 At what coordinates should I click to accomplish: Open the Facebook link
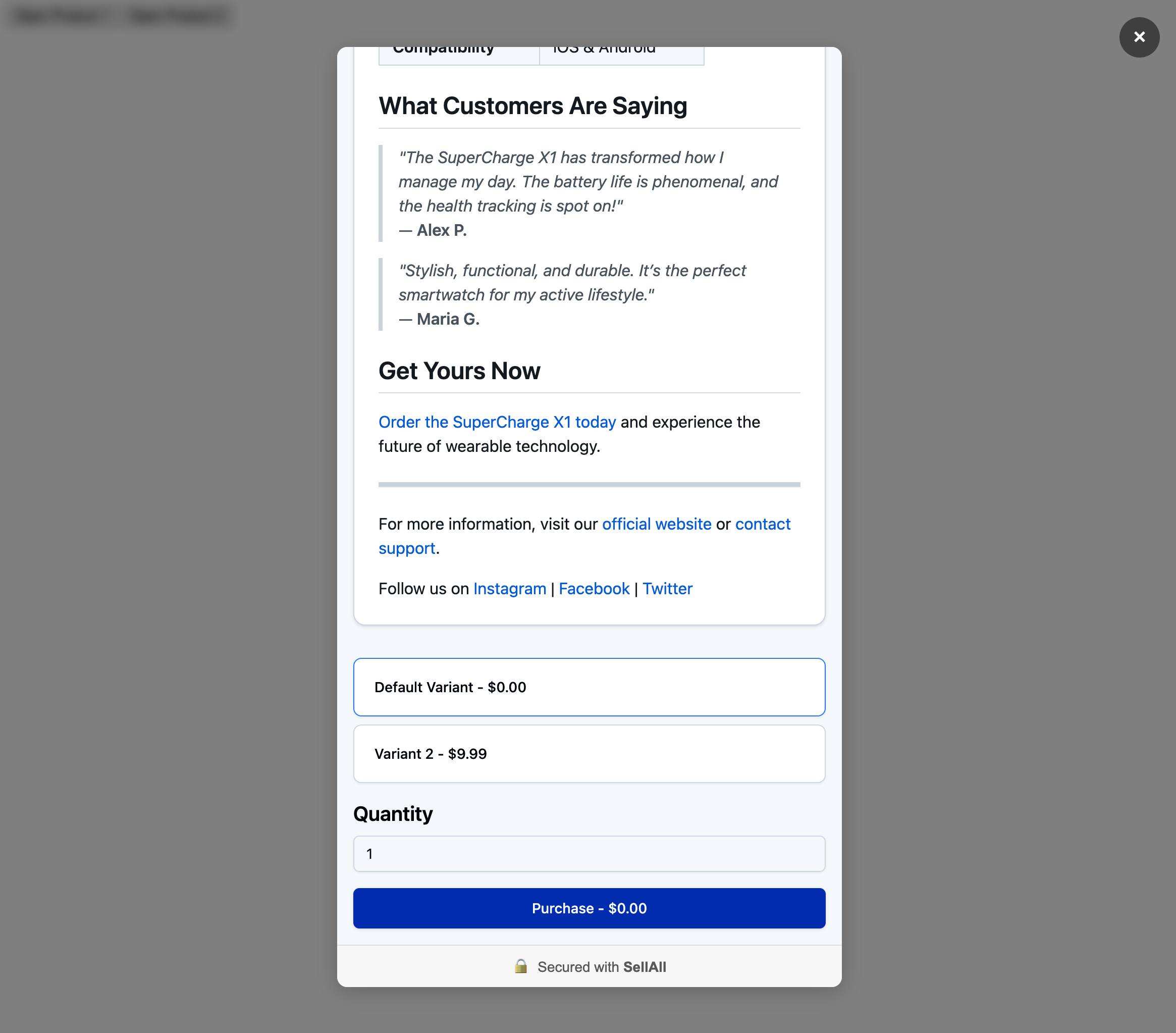[594, 589]
